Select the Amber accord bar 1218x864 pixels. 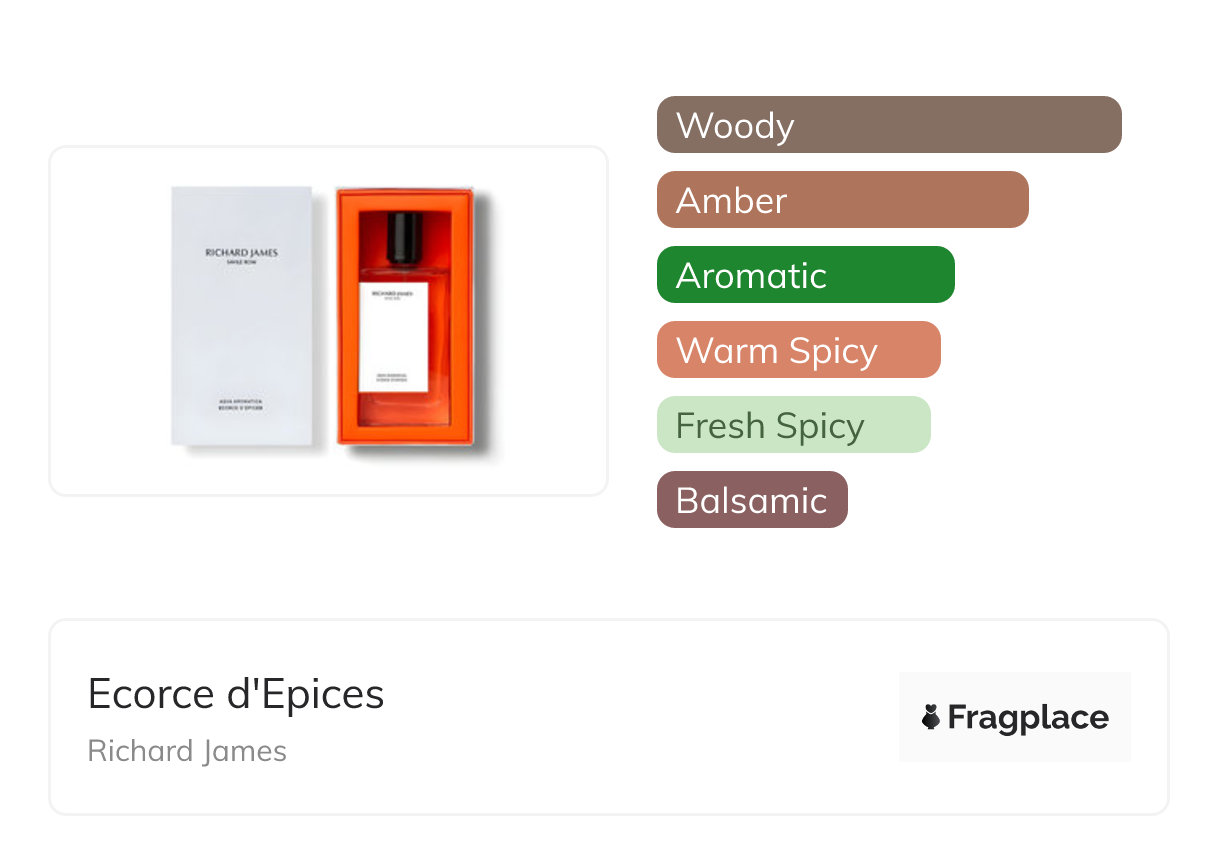click(x=842, y=200)
